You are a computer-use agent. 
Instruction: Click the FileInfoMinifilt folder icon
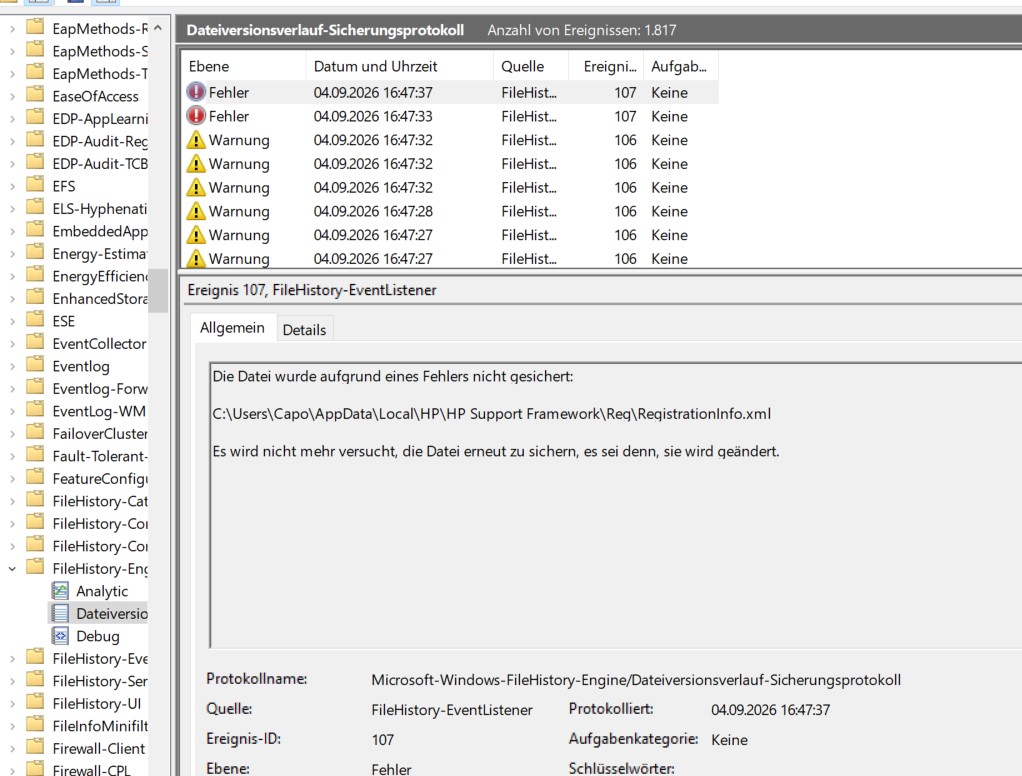[x=35, y=725]
